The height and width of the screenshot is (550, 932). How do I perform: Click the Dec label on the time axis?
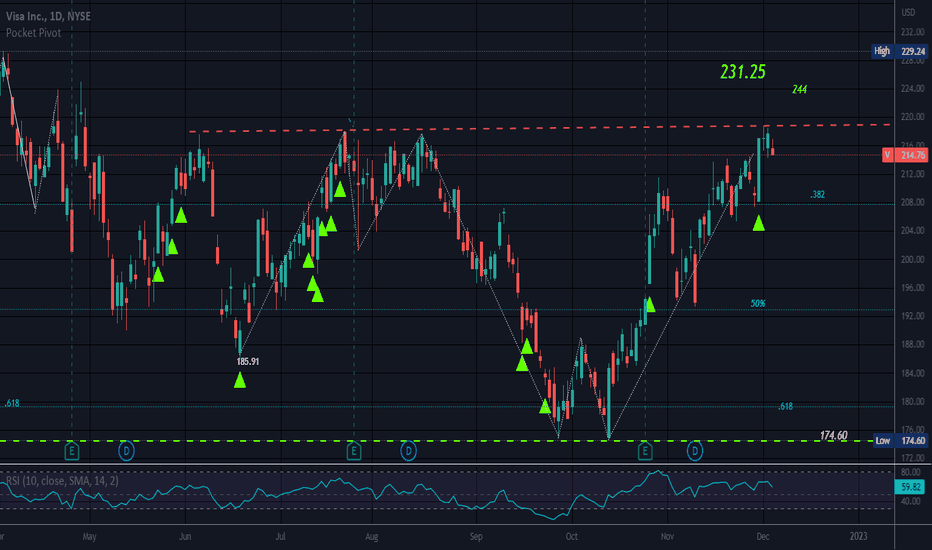(763, 536)
